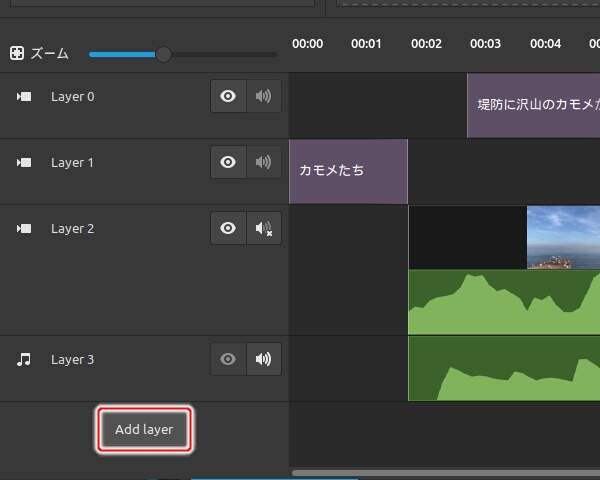The height and width of the screenshot is (480, 600).
Task: Toggle Layer 3 eye icon
Action: pos(228,360)
